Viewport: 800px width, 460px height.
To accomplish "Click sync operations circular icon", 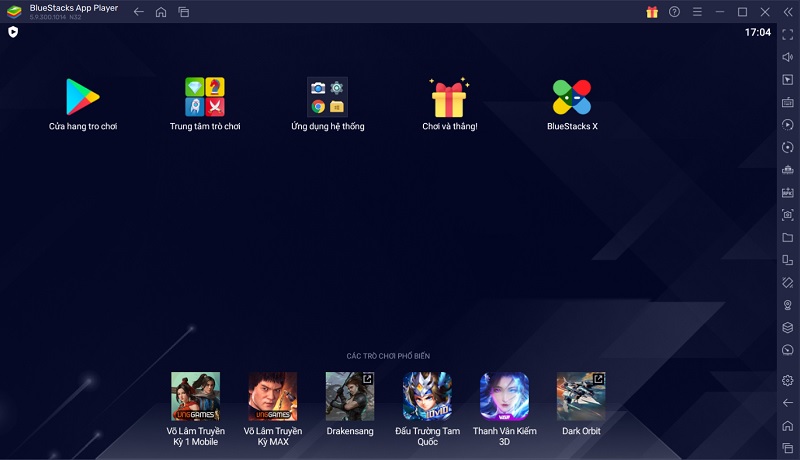I will 788,147.
